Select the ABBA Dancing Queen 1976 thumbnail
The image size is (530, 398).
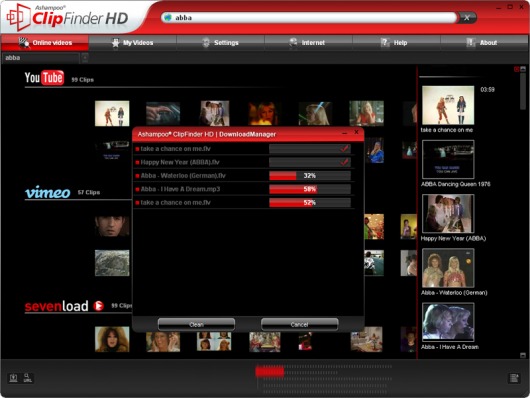[448, 159]
